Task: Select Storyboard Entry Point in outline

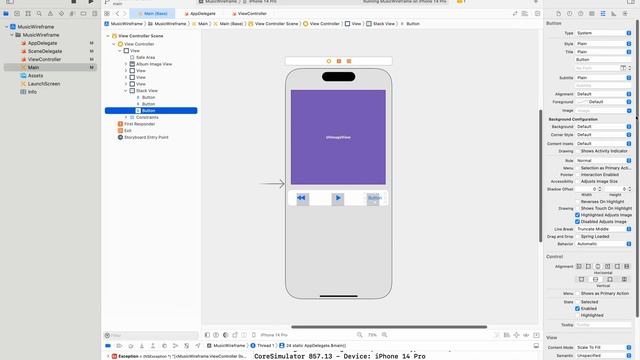Action: pos(146,137)
